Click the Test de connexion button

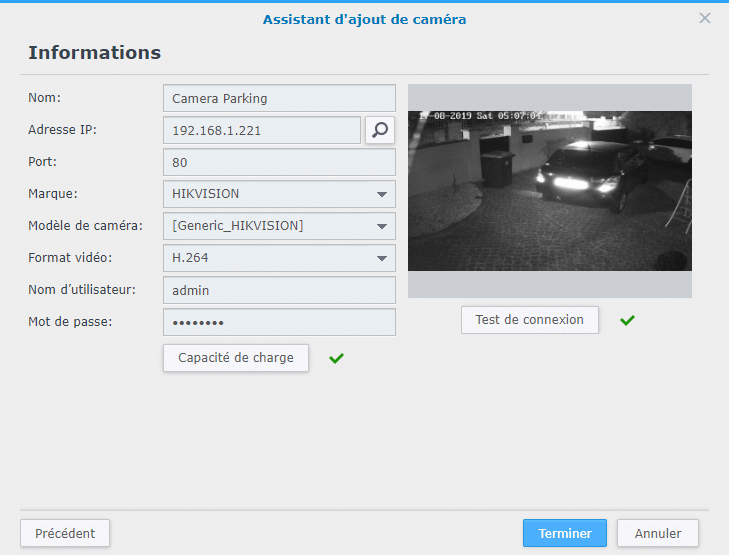coord(530,320)
